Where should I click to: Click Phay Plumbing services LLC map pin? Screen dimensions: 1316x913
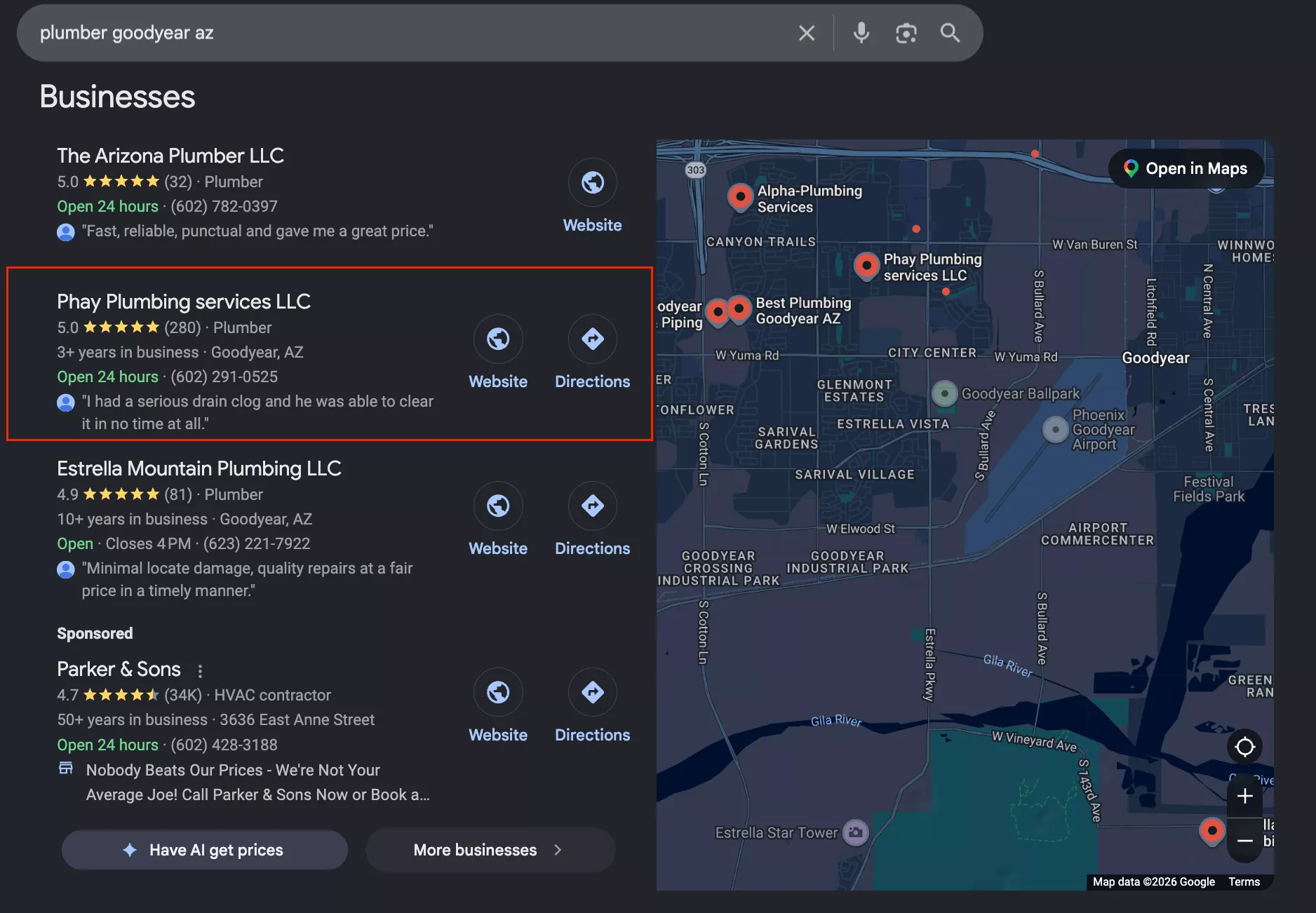pos(867,266)
